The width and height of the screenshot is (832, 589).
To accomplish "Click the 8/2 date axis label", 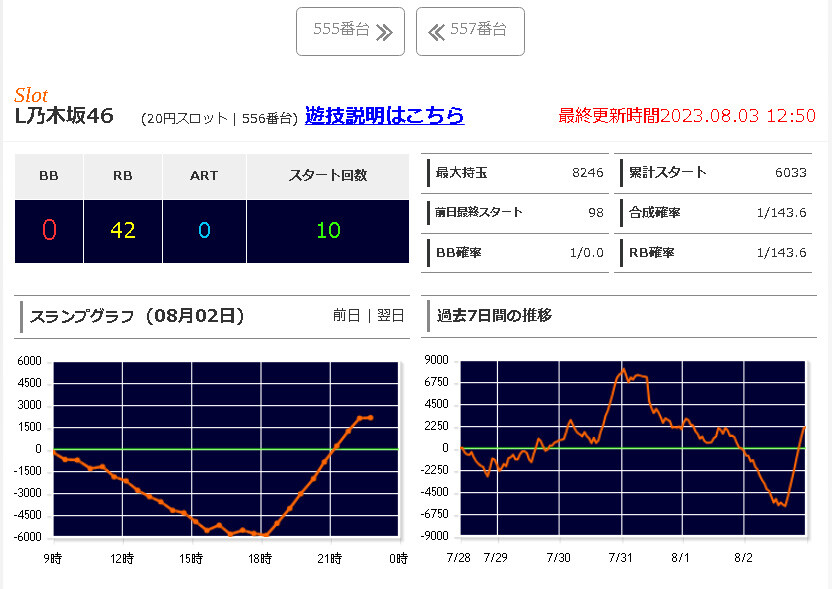I will pos(743,558).
